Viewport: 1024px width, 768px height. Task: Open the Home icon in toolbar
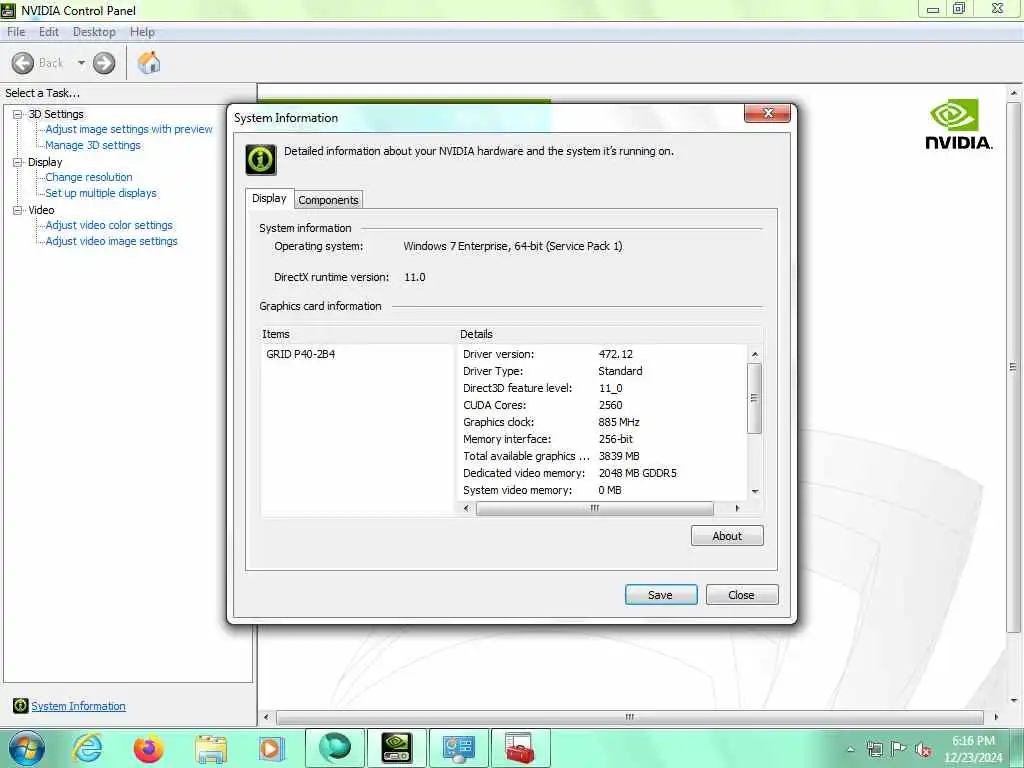point(149,63)
